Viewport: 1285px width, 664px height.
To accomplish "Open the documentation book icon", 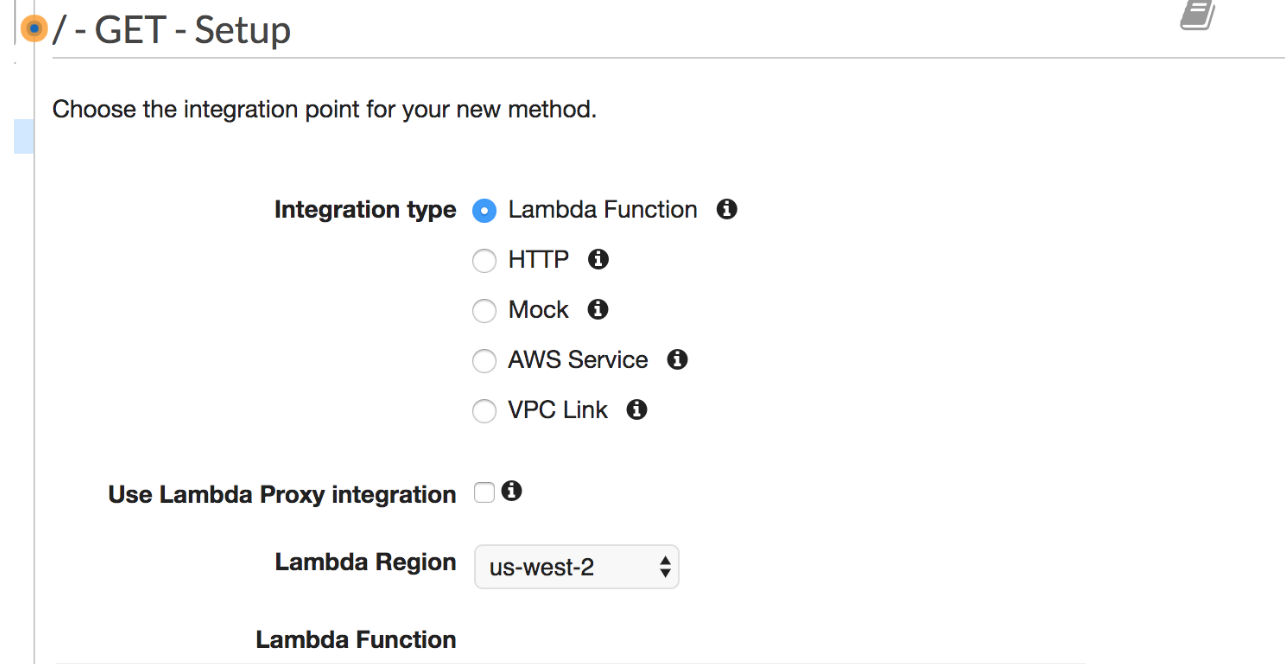I will (1197, 15).
